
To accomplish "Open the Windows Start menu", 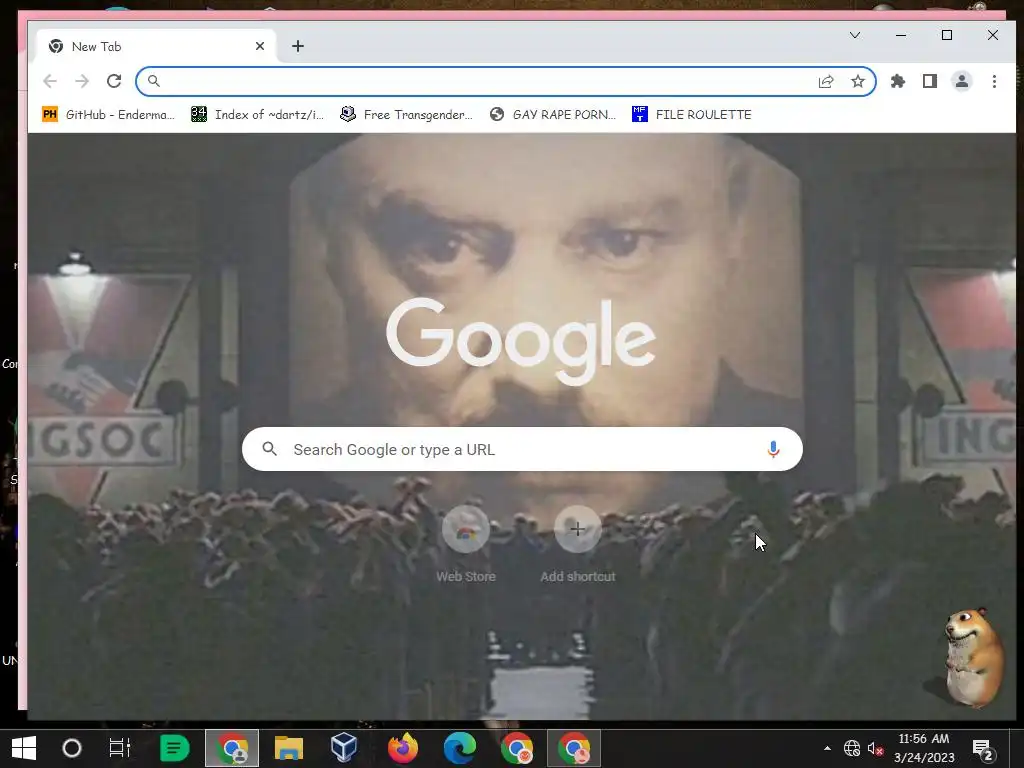I will pos(24,748).
